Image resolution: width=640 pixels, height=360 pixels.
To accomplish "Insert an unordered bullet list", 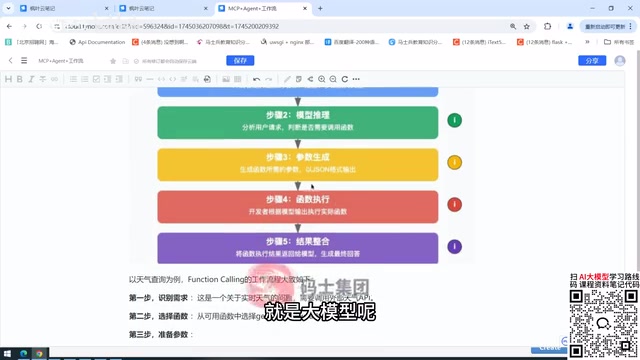I will pos(73,79).
